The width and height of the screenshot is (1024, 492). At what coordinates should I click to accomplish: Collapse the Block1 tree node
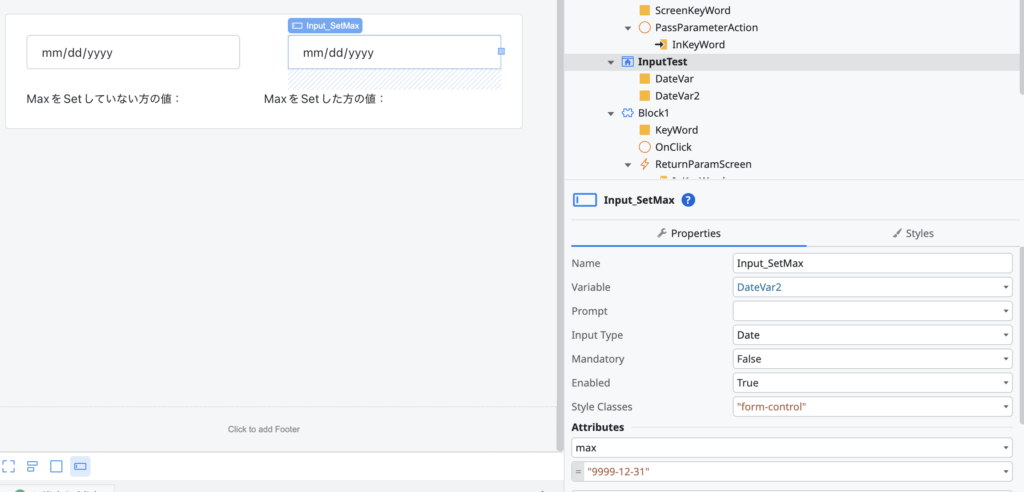click(x=611, y=113)
